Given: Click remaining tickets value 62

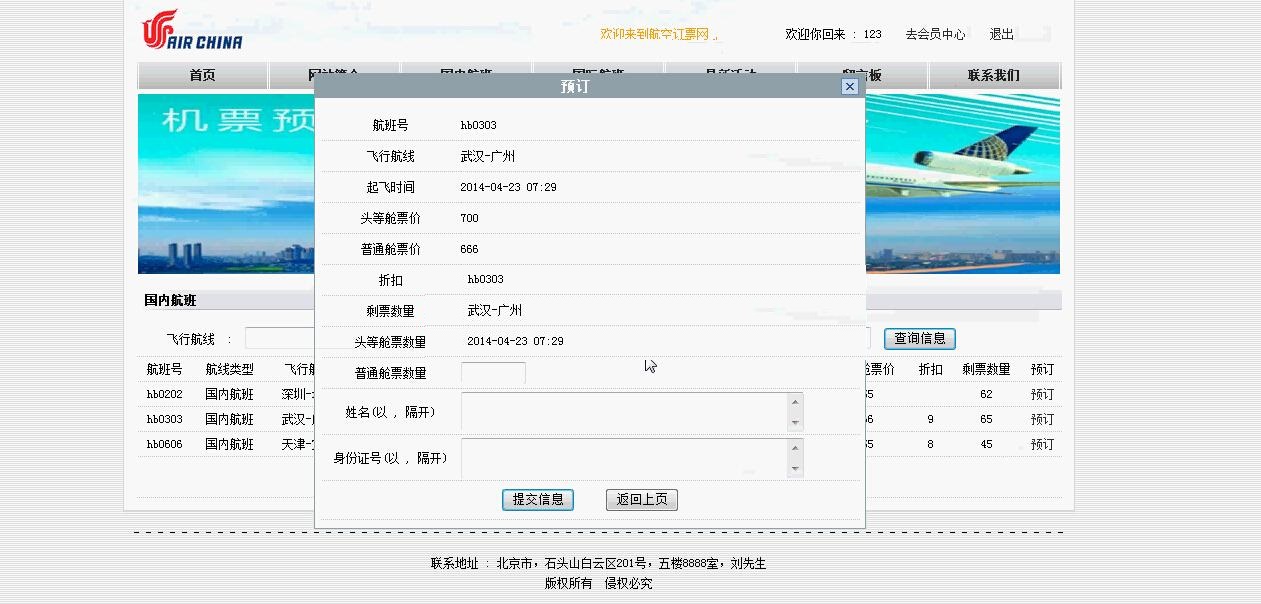Looking at the screenshot, I should tap(987, 395).
